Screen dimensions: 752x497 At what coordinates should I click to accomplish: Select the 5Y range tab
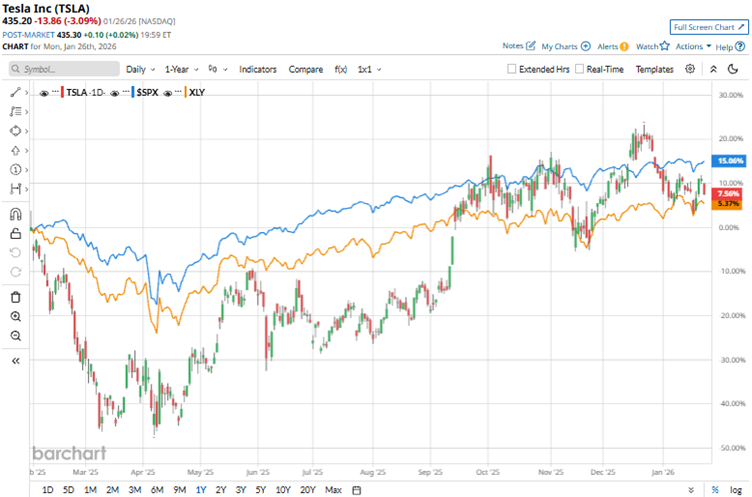tap(260, 490)
